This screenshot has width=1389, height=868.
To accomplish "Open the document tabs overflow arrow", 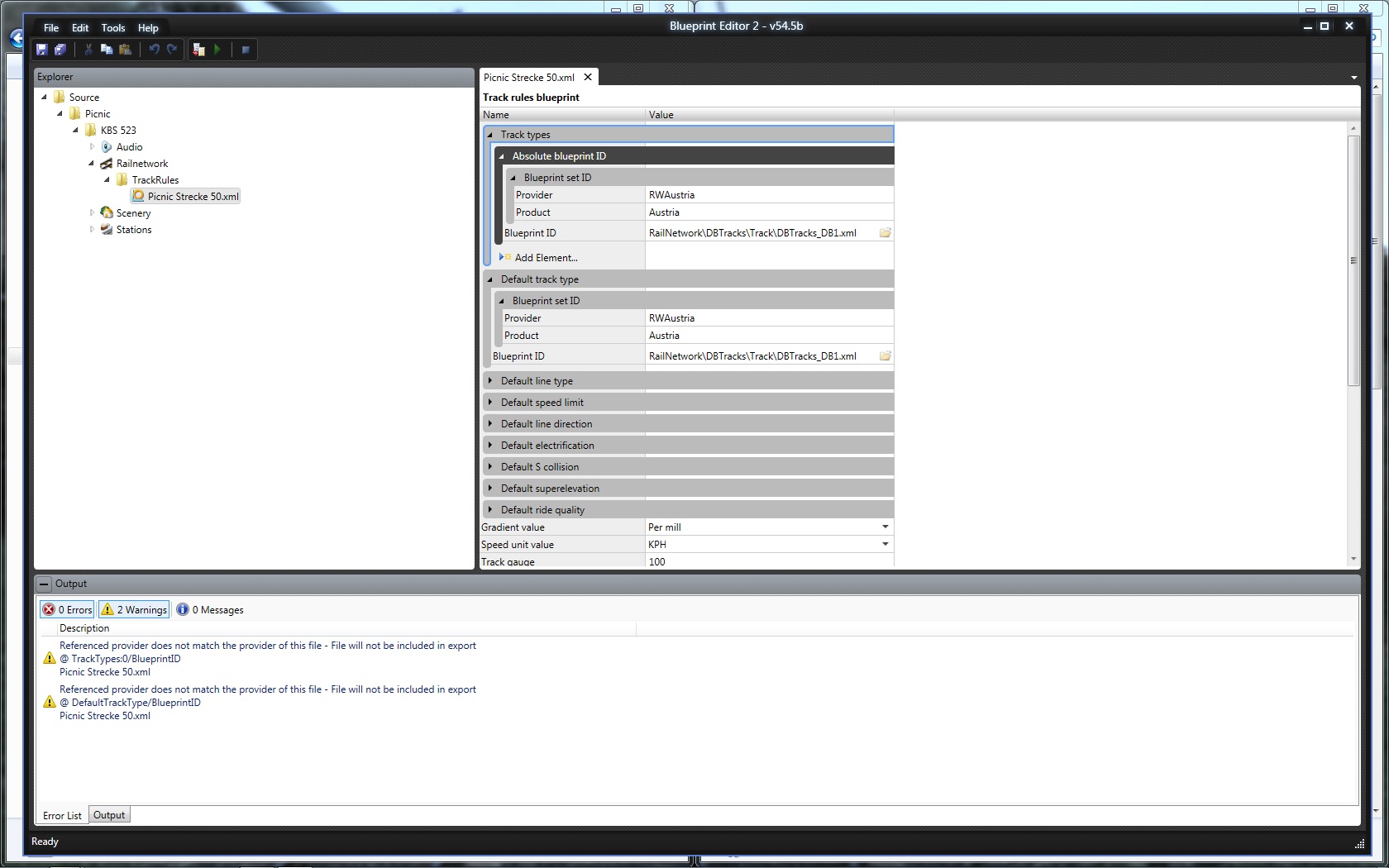I will pyautogui.click(x=1354, y=78).
